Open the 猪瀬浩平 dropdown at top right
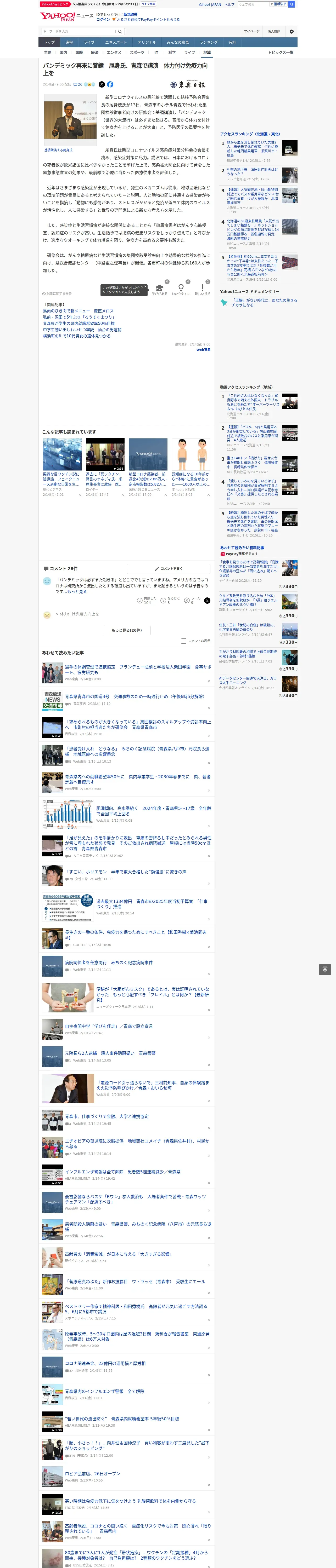Viewport: 336px width, 1568px height. (x=279, y=4)
